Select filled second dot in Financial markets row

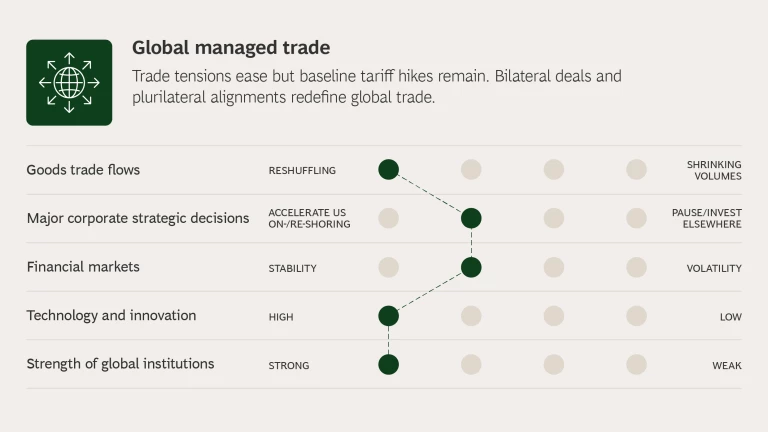471,267
